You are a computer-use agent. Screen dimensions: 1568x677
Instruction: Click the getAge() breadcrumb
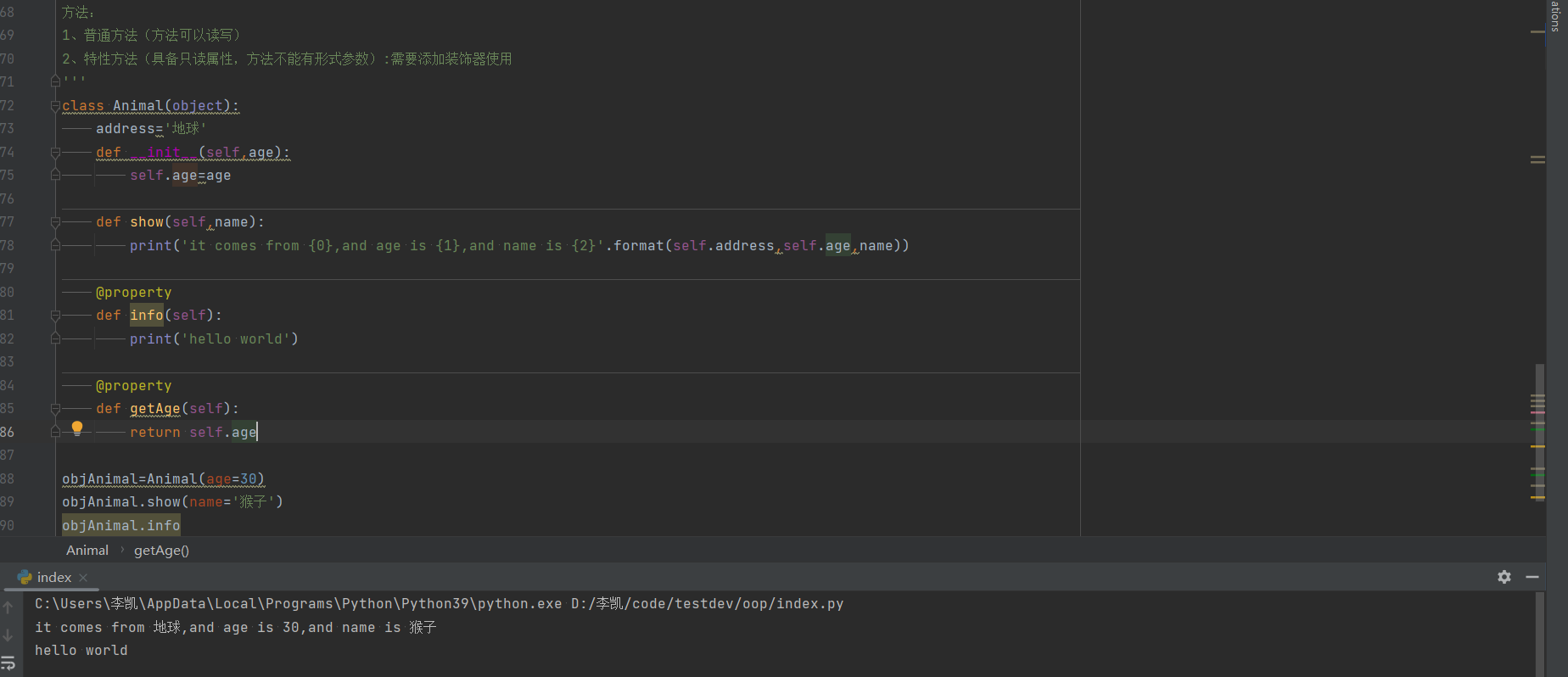point(161,551)
